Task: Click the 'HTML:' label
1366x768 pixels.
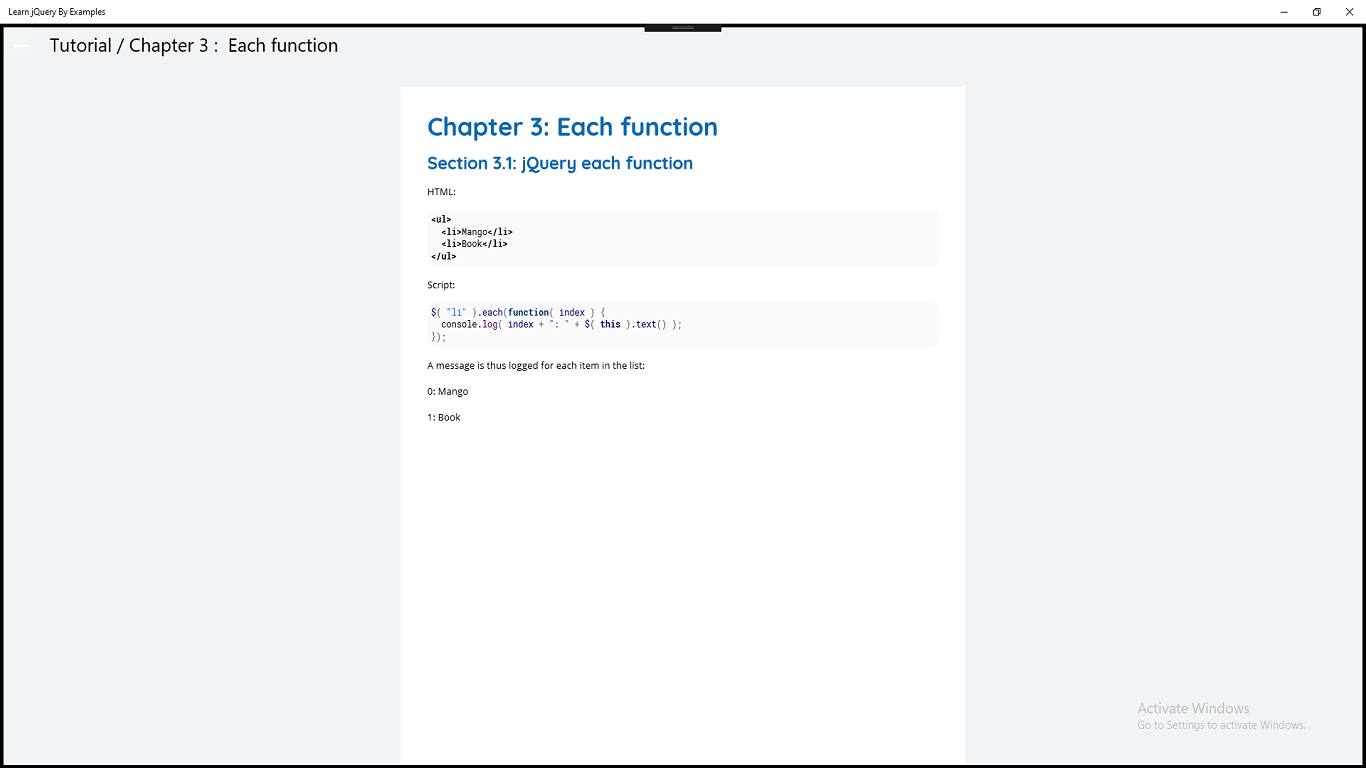Action: (x=441, y=192)
